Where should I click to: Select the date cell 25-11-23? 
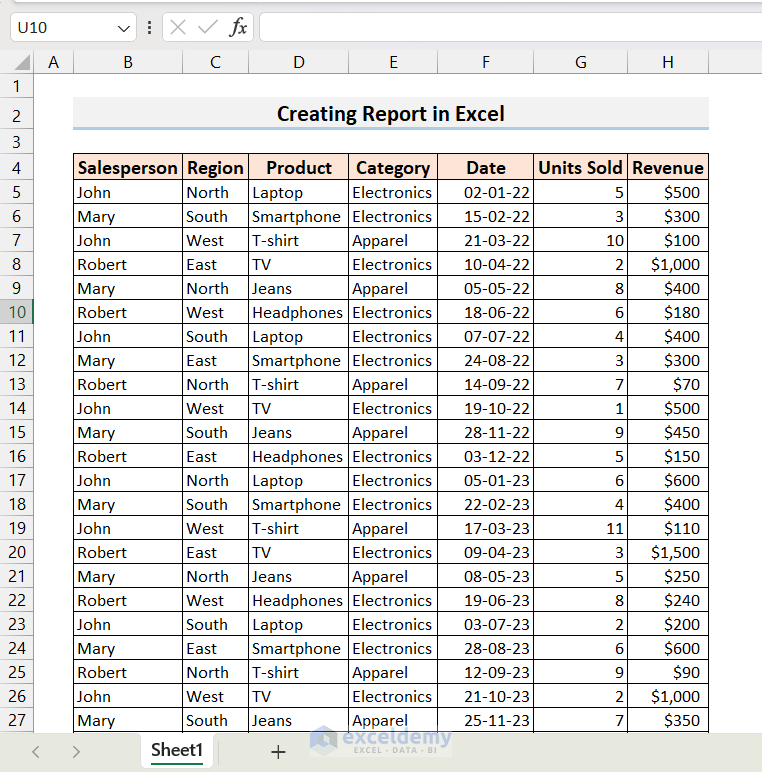(486, 720)
